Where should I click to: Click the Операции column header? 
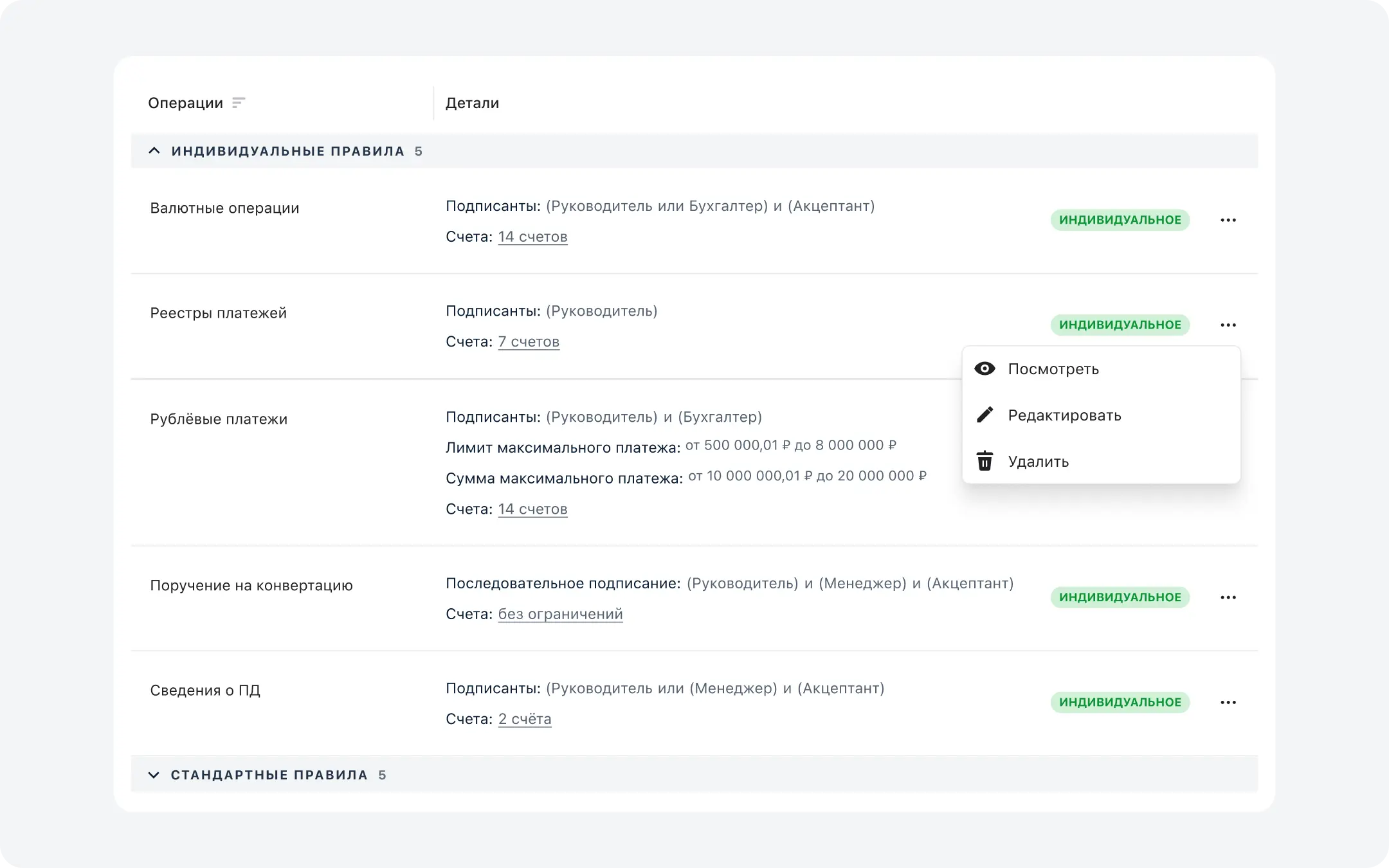tap(185, 103)
